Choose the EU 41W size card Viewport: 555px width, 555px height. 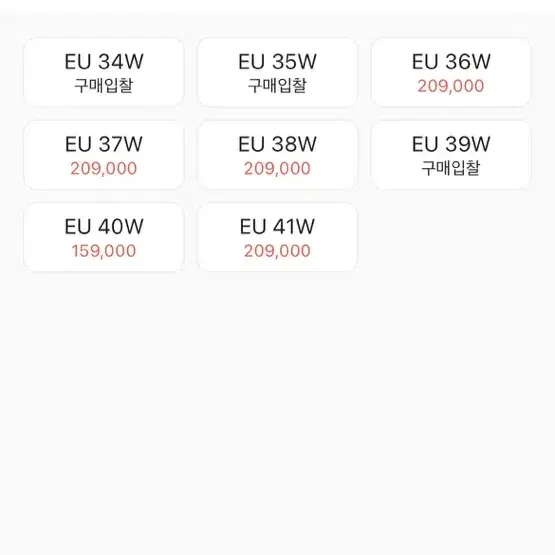pyautogui.click(x=277, y=238)
